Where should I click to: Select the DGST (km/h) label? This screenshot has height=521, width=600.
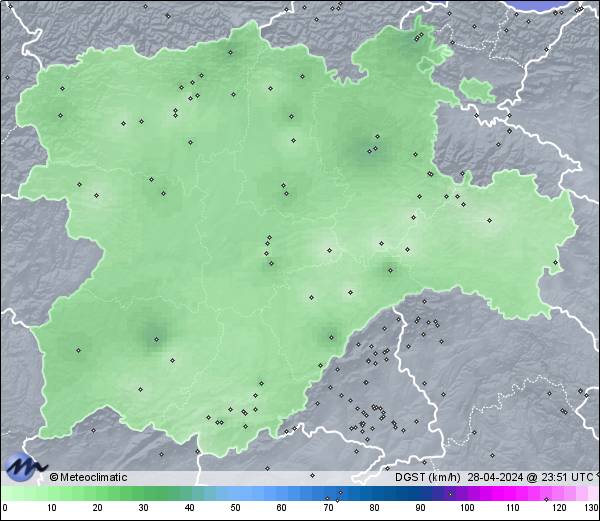[x=428, y=477]
